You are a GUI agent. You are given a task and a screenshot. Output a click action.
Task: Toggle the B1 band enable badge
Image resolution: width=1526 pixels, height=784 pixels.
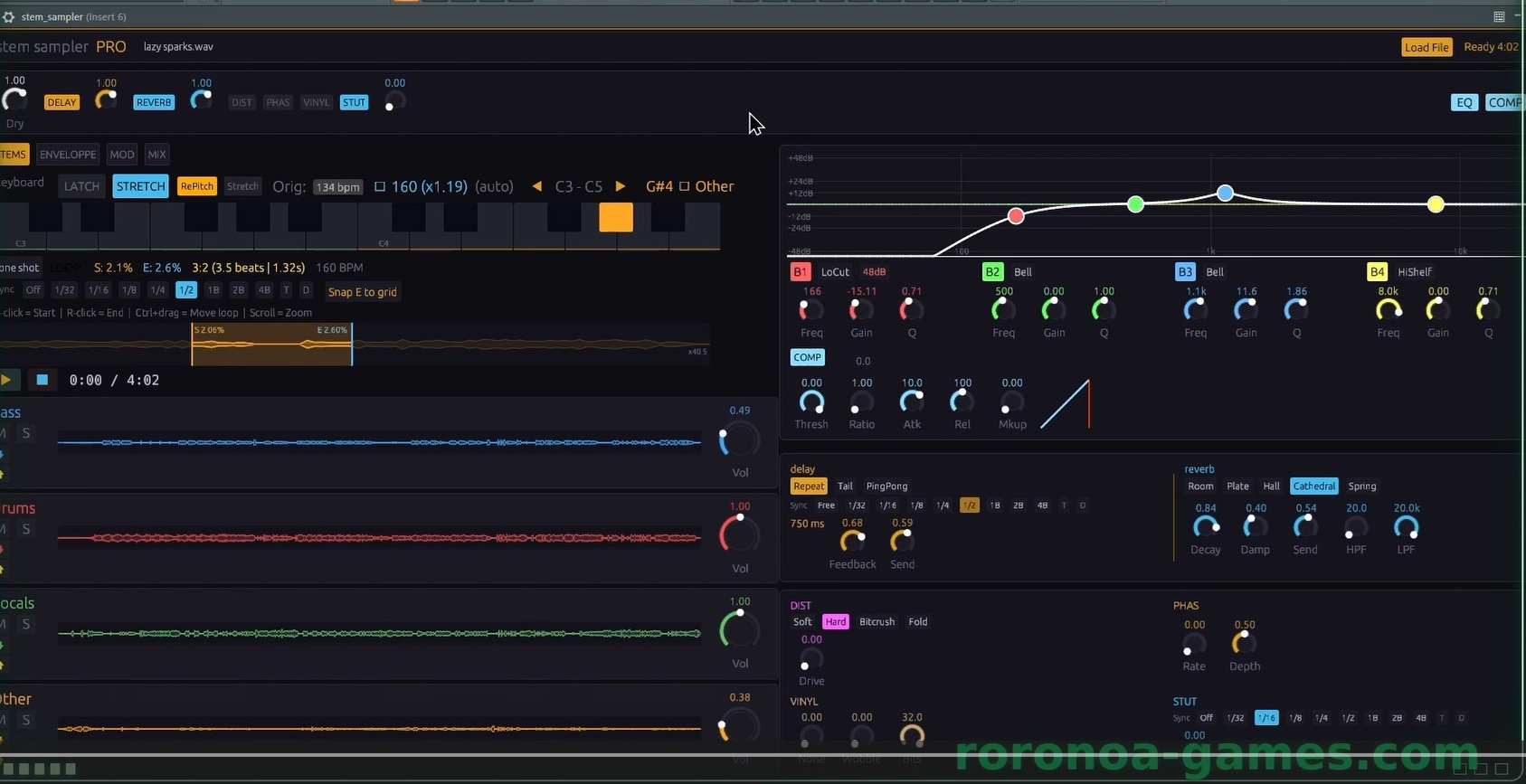coord(800,271)
